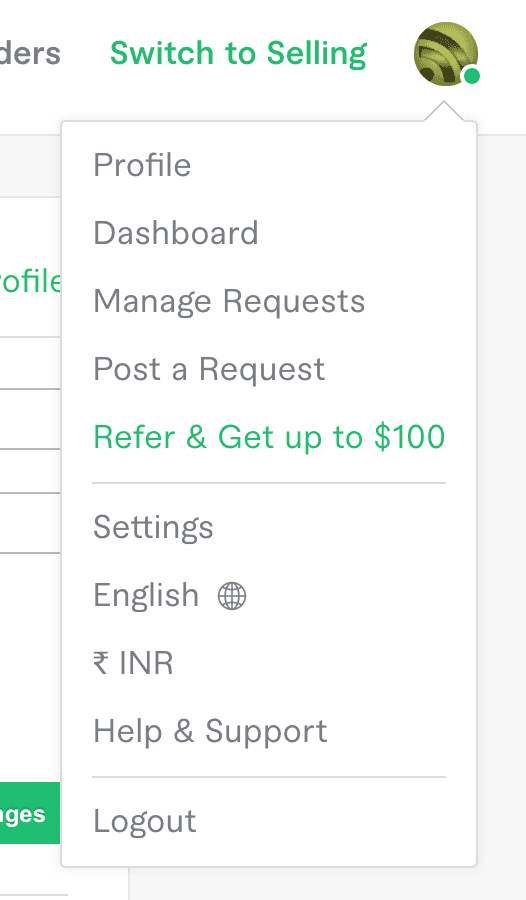526x900 pixels.
Task: Change currency via INR option
Action: [133, 663]
